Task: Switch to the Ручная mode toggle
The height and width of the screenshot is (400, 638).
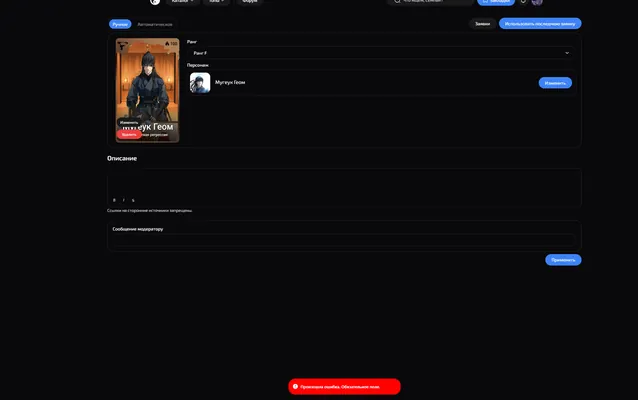Action: click(120, 24)
